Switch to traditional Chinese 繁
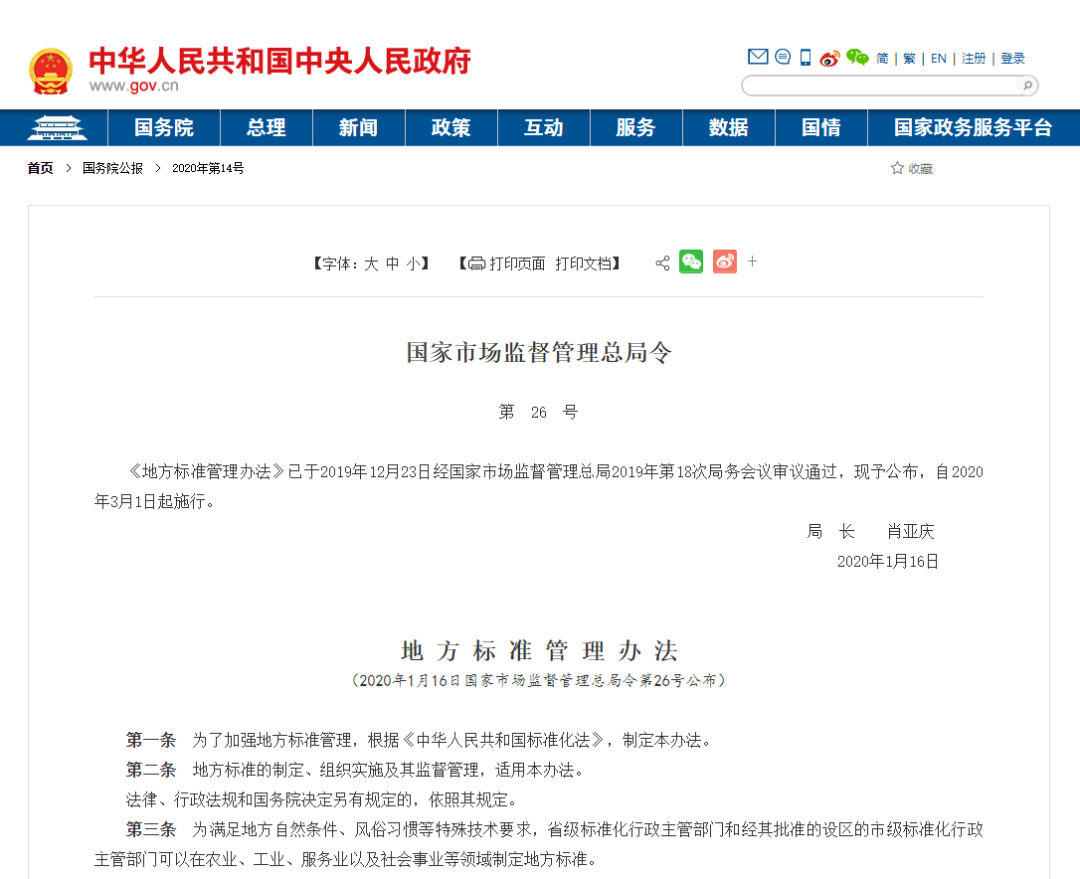1080x879 pixels. click(x=909, y=59)
